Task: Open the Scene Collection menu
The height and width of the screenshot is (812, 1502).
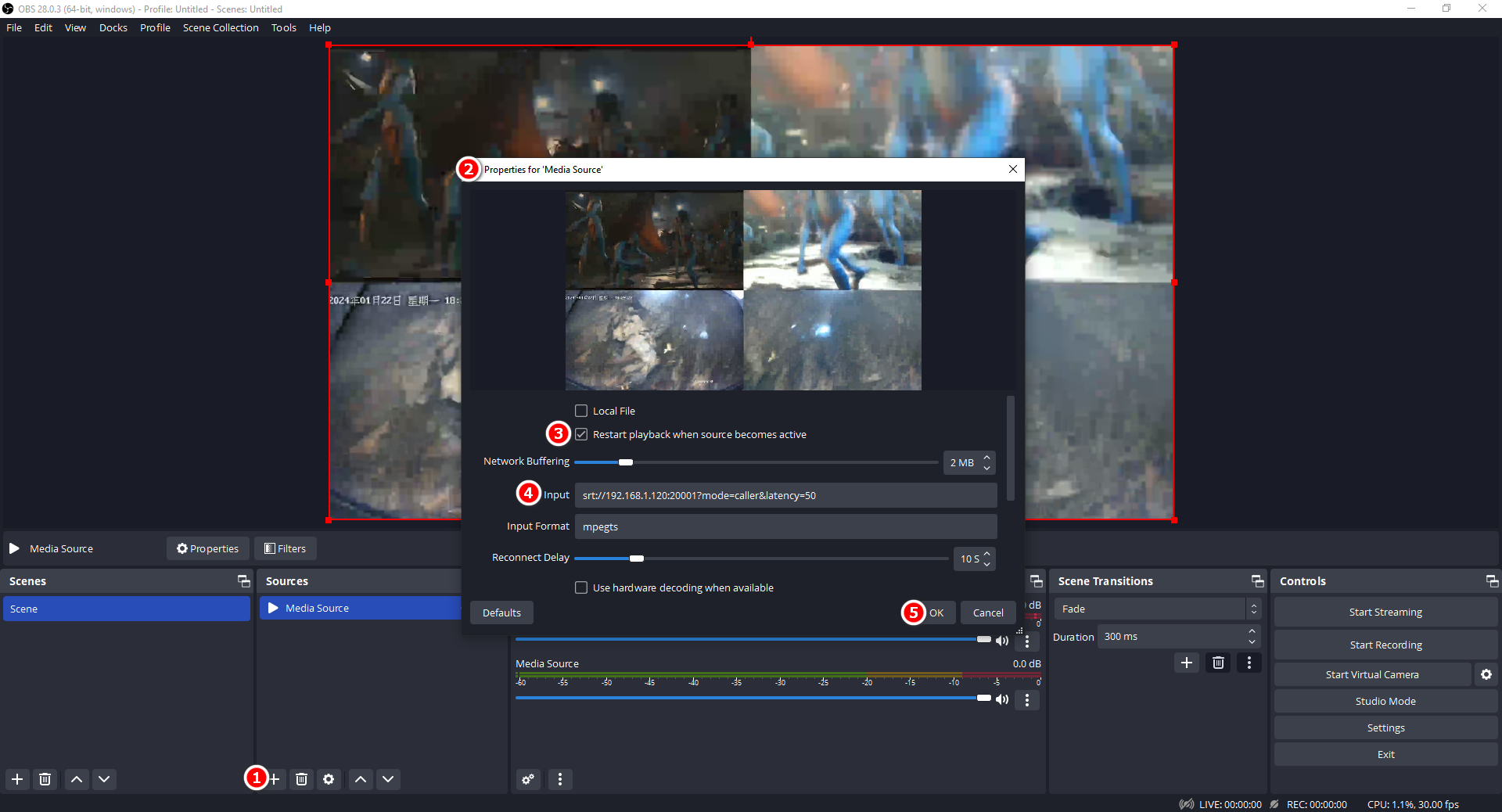Action: click(221, 27)
